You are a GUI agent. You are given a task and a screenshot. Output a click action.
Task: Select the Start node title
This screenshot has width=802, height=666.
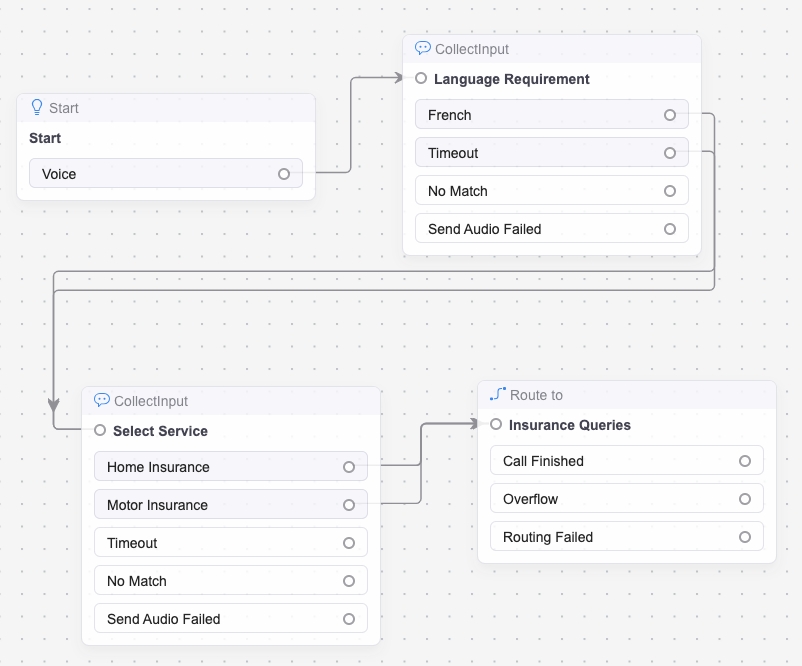point(45,138)
